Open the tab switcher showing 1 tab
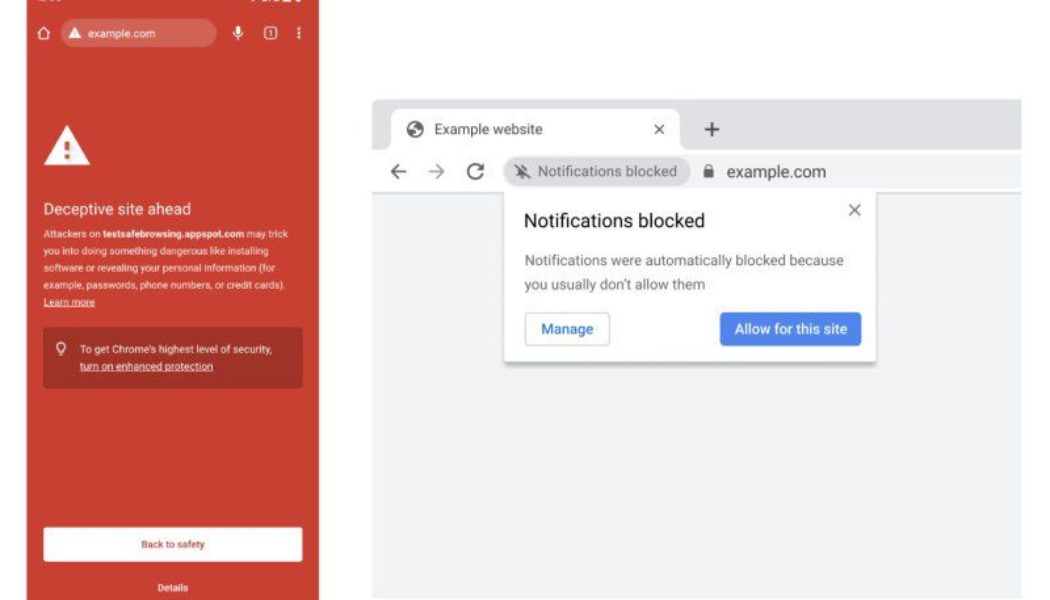 (268, 33)
